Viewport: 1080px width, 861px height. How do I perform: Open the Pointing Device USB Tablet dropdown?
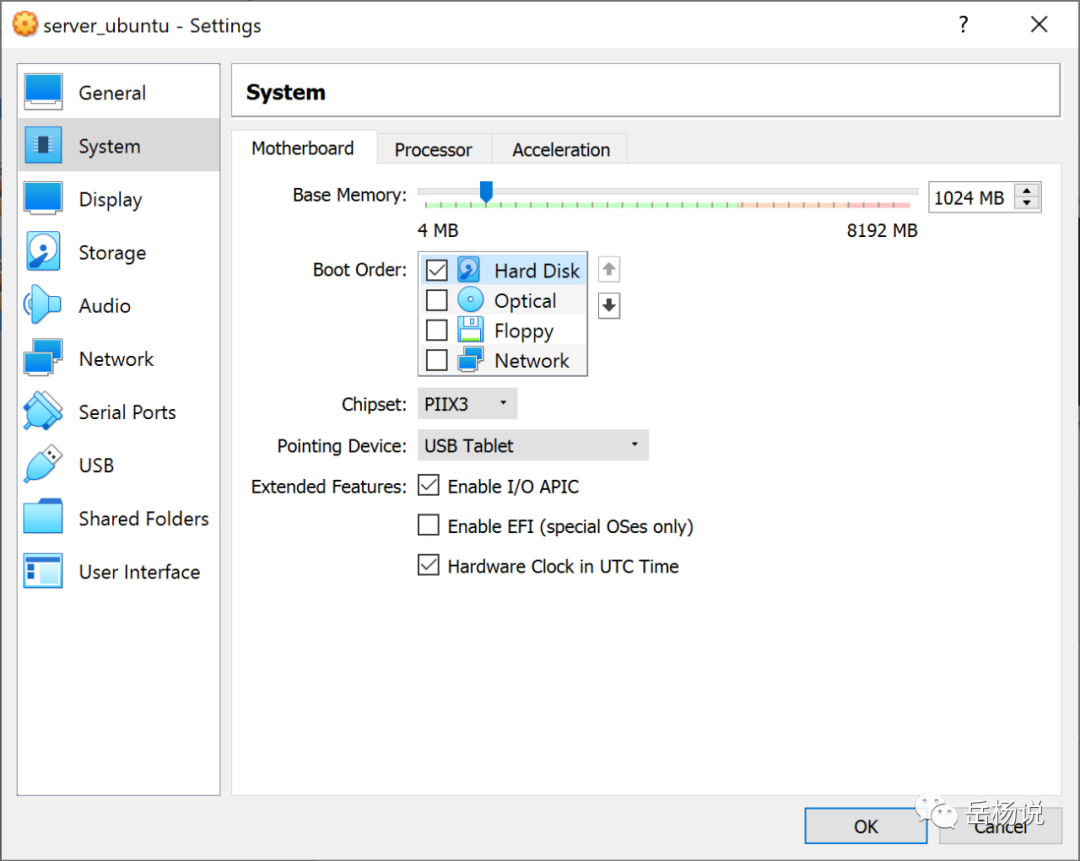click(532, 445)
